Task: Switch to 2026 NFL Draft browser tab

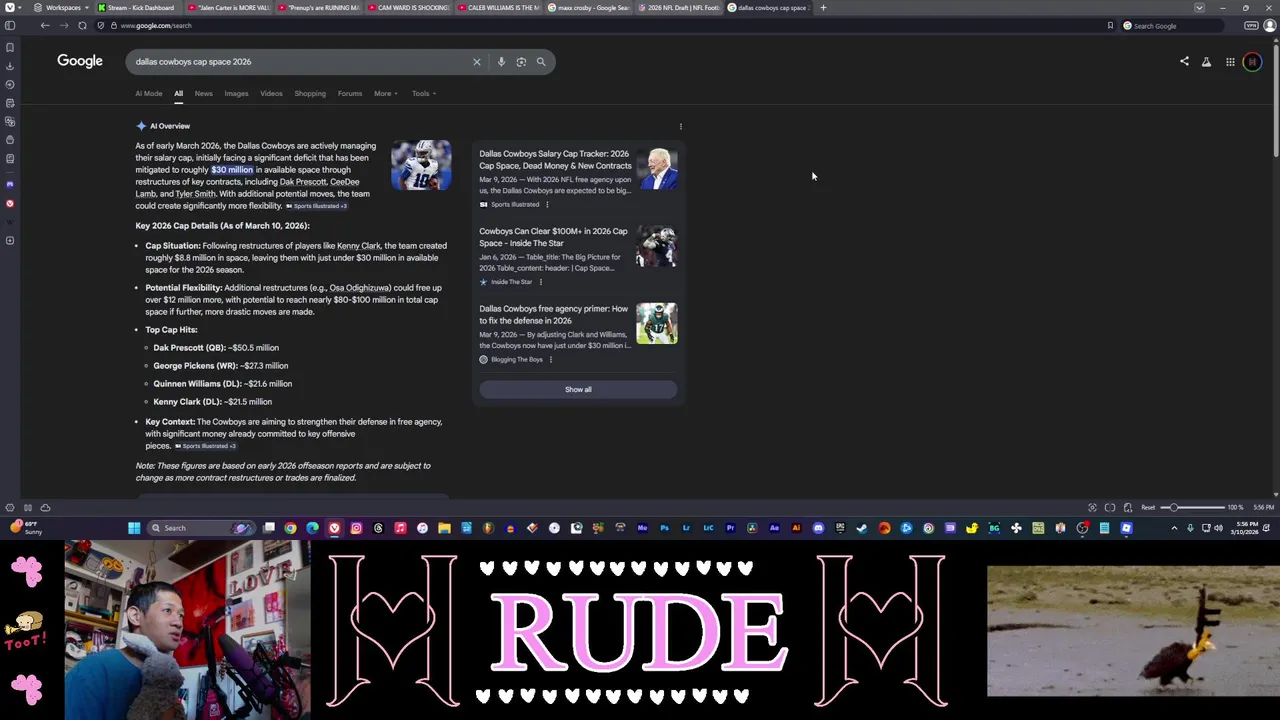Action: [x=680, y=8]
